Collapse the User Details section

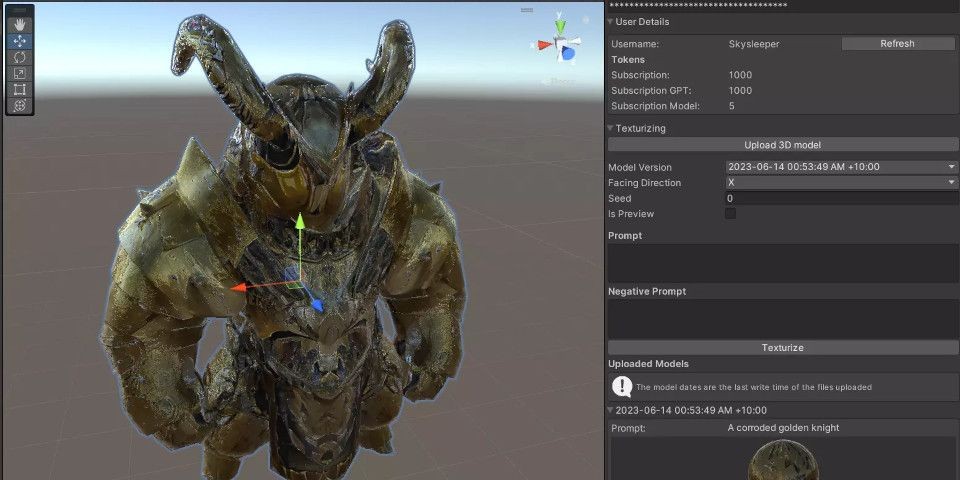(x=610, y=21)
